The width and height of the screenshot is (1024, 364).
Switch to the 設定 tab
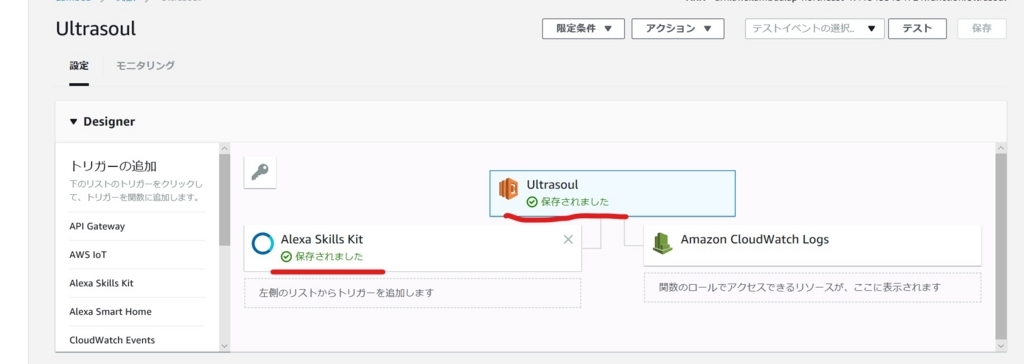79,66
